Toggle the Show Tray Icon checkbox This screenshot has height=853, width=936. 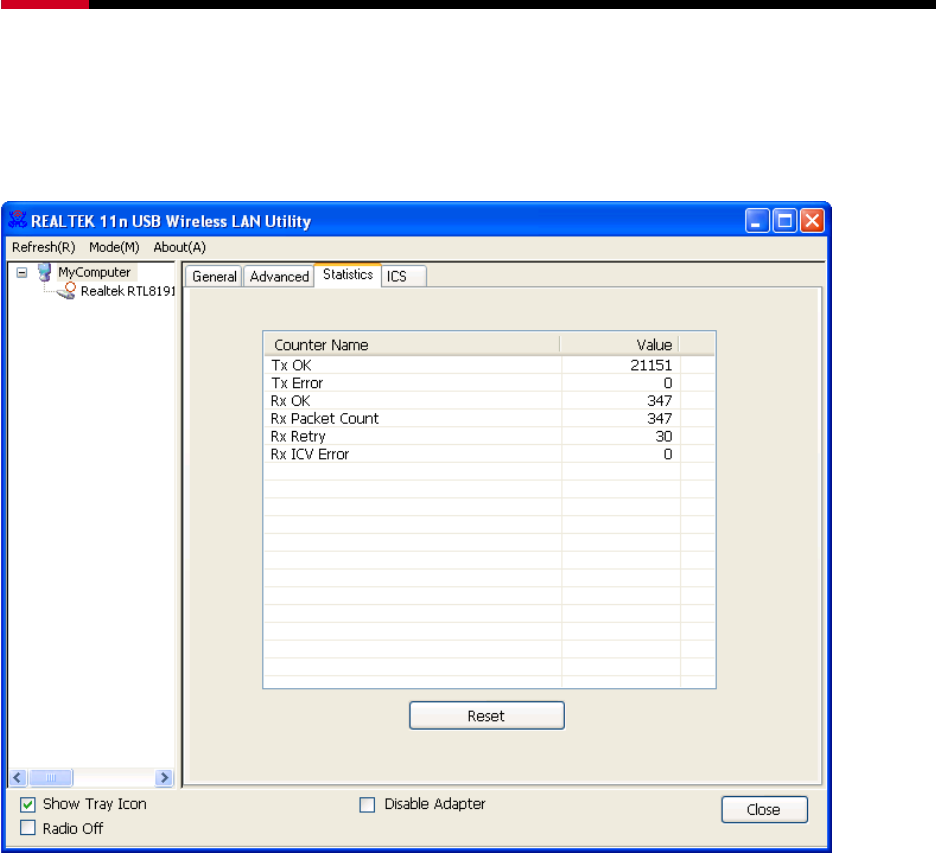[x=27, y=805]
